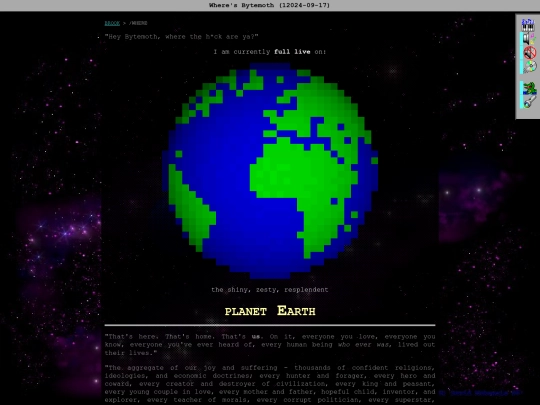This screenshot has width=540, height=405.
Task: Click the piano keyboard music icon
Action: coord(528,25)
